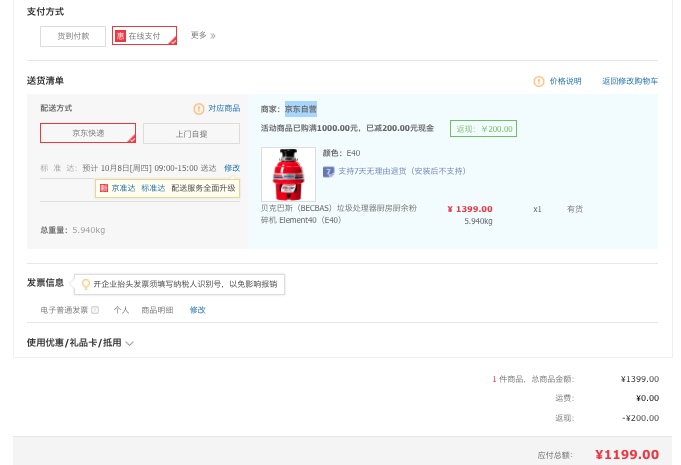Click the 总重量 5.940kg text
Viewport: 681px width, 465px height.
(x=73, y=230)
